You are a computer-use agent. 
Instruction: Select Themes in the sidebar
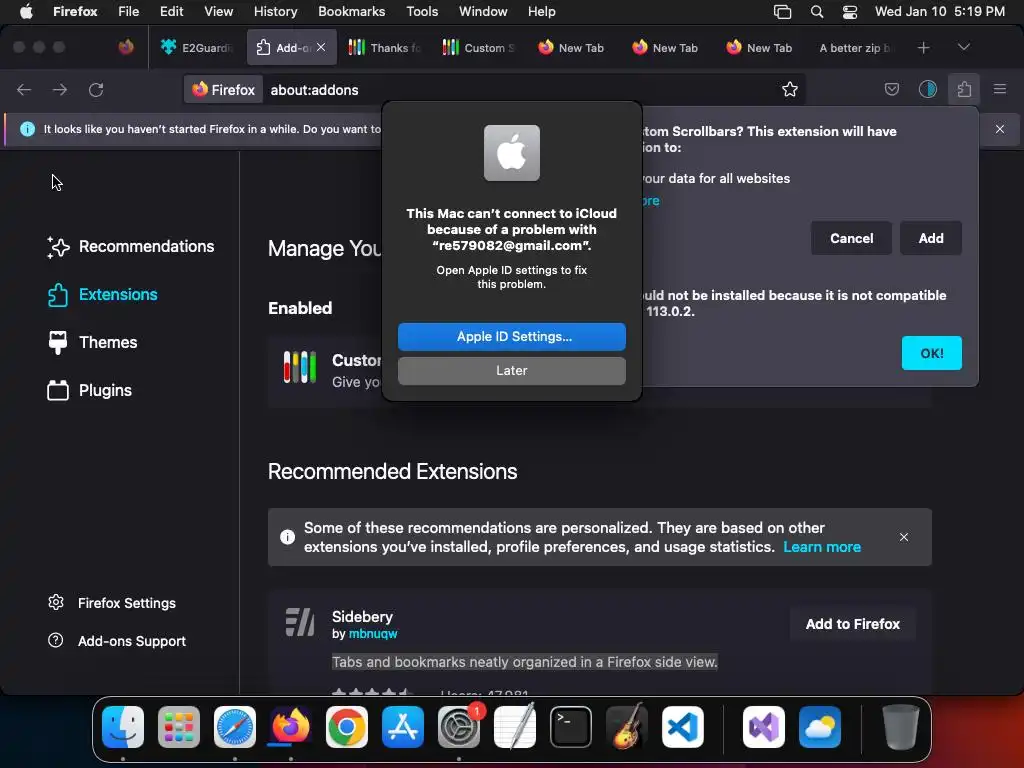(92, 342)
